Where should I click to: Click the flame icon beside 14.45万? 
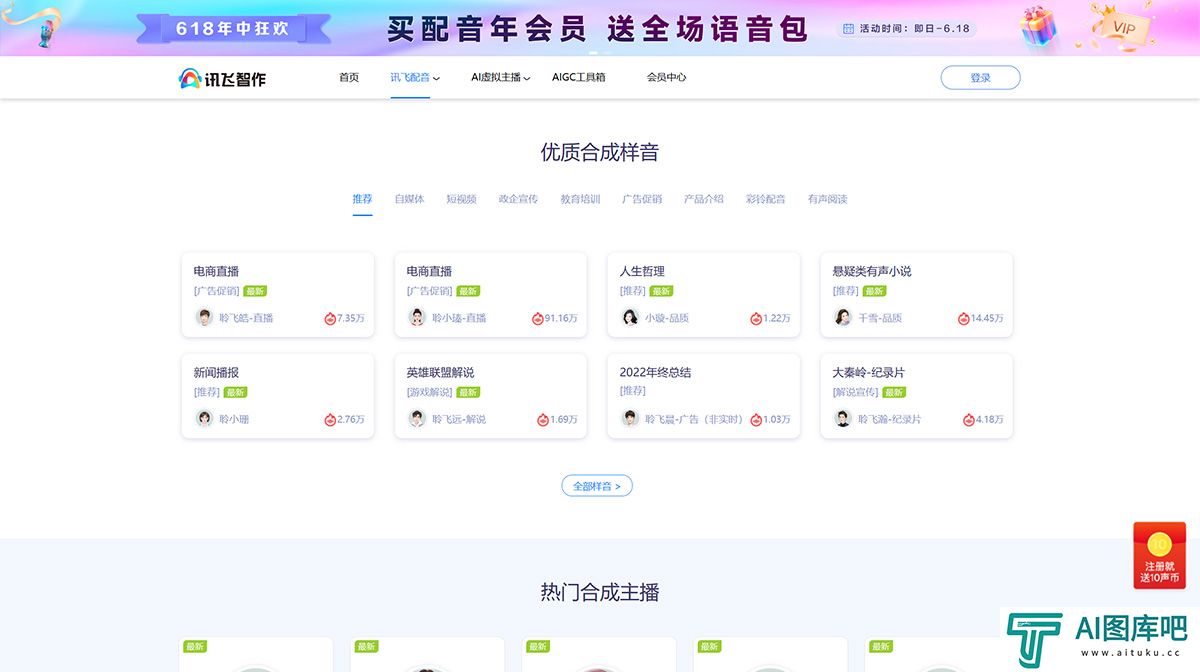964,318
